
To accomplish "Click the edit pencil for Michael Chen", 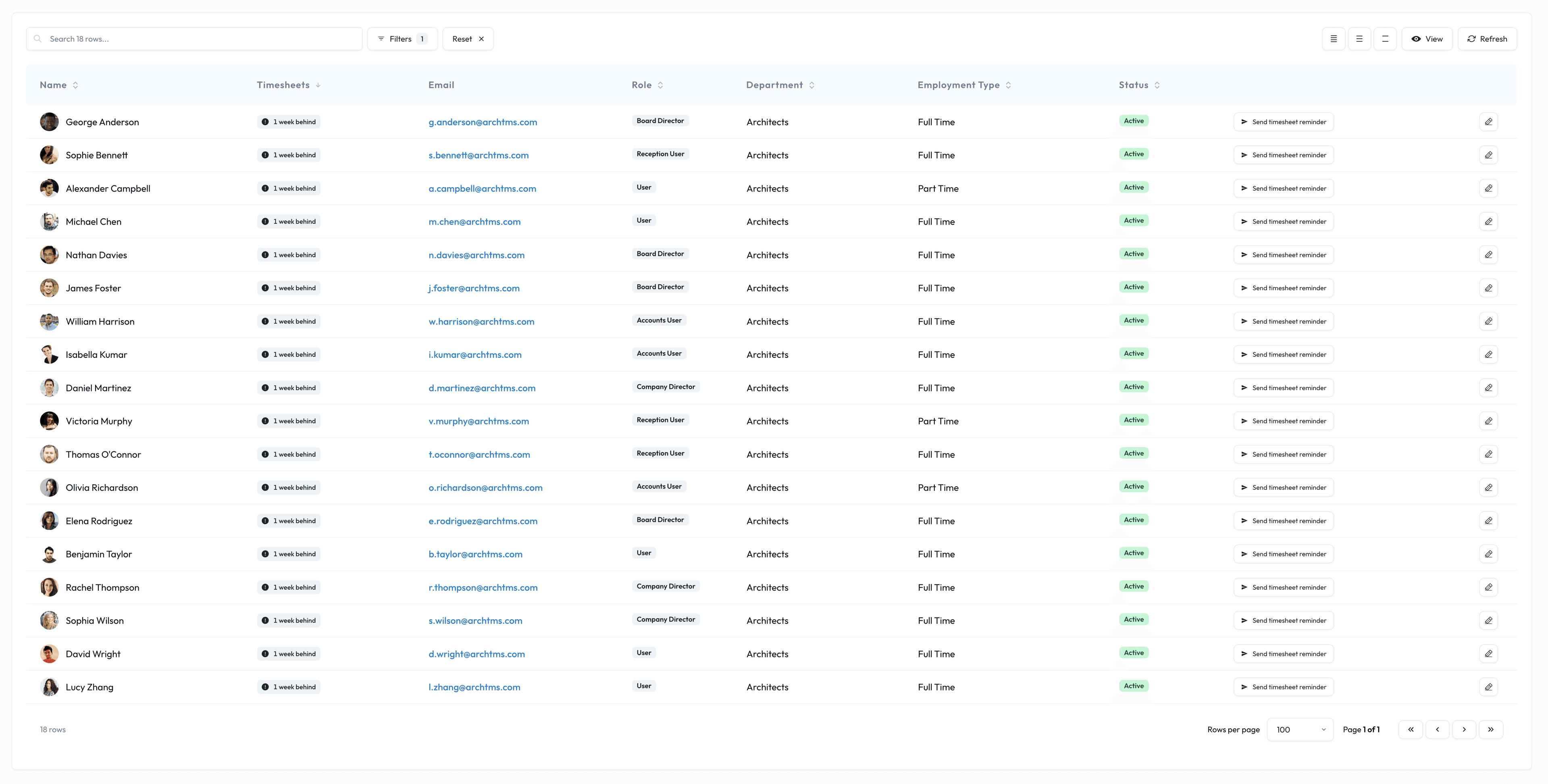I will point(1488,222).
